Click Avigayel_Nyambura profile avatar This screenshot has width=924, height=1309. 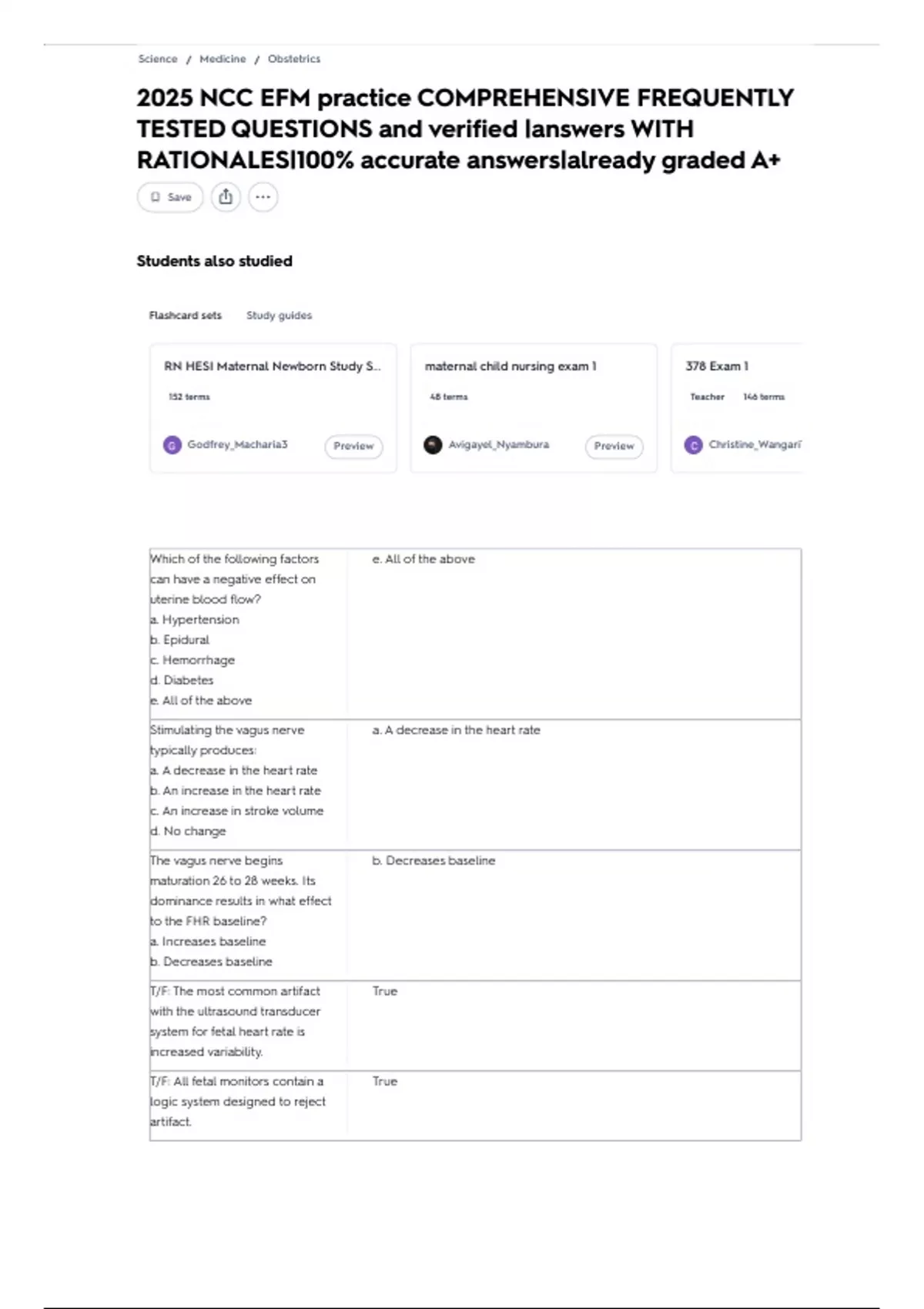click(x=434, y=445)
